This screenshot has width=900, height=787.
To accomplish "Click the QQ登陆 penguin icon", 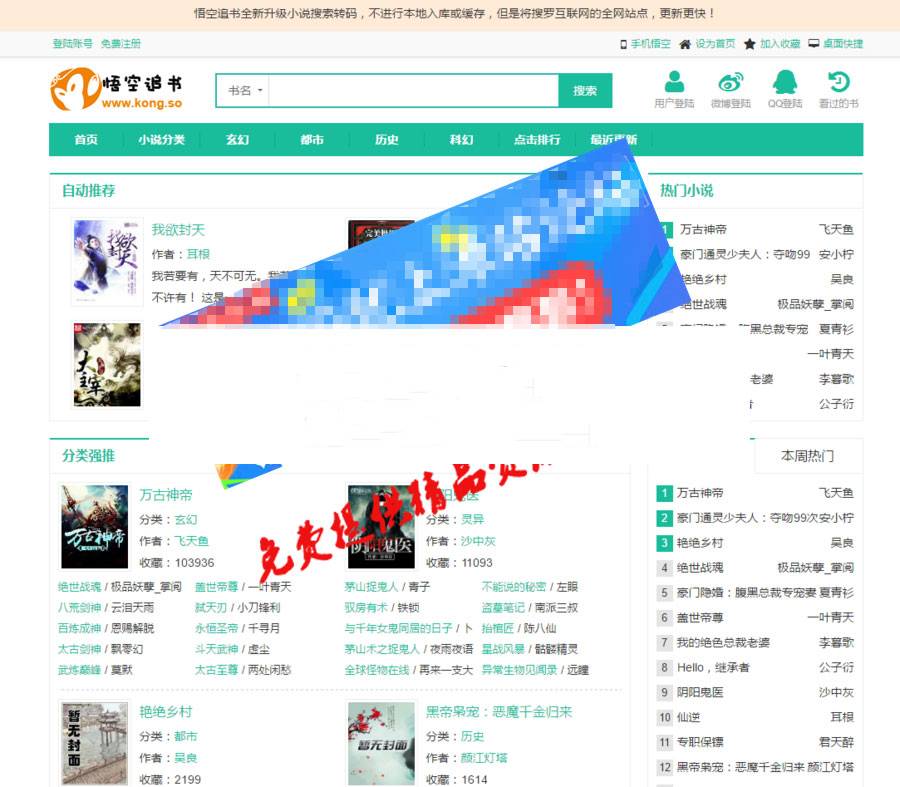I will [784, 82].
